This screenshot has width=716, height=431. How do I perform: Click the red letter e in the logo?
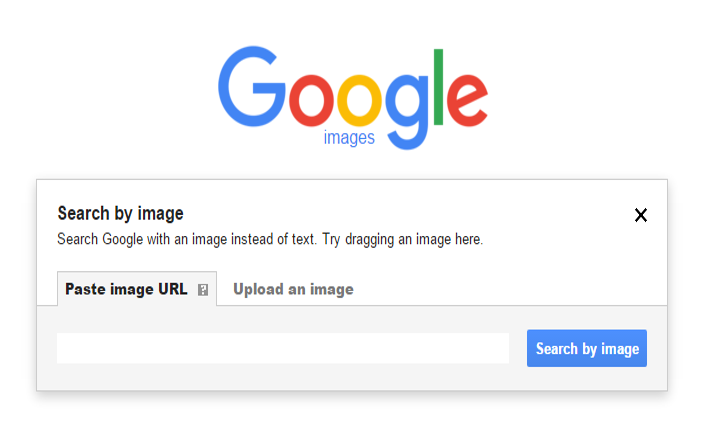click(467, 100)
